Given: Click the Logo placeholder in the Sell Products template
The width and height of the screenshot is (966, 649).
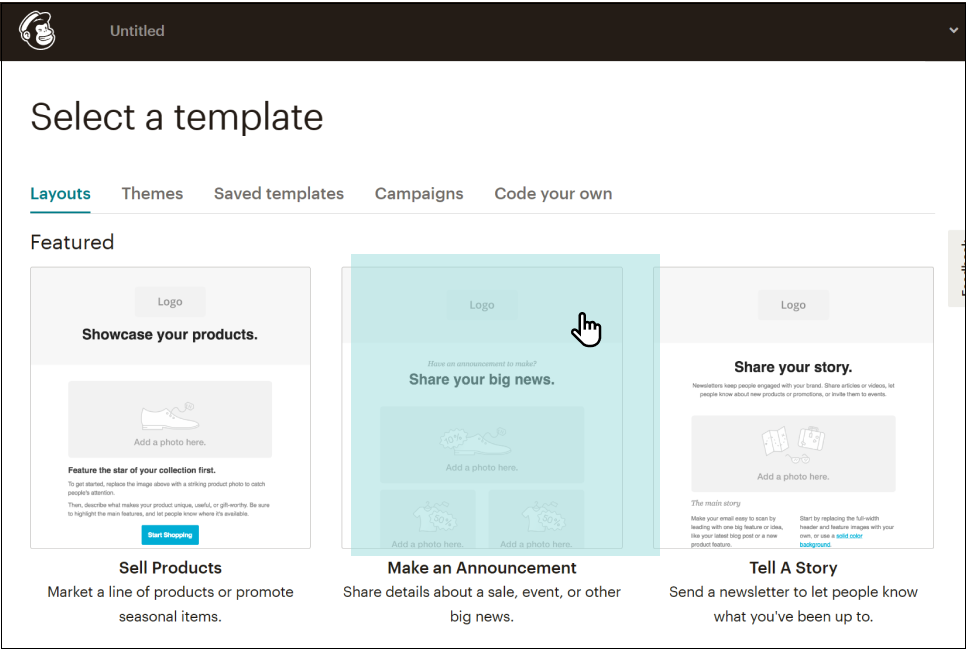Looking at the screenshot, I should coord(170,302).
